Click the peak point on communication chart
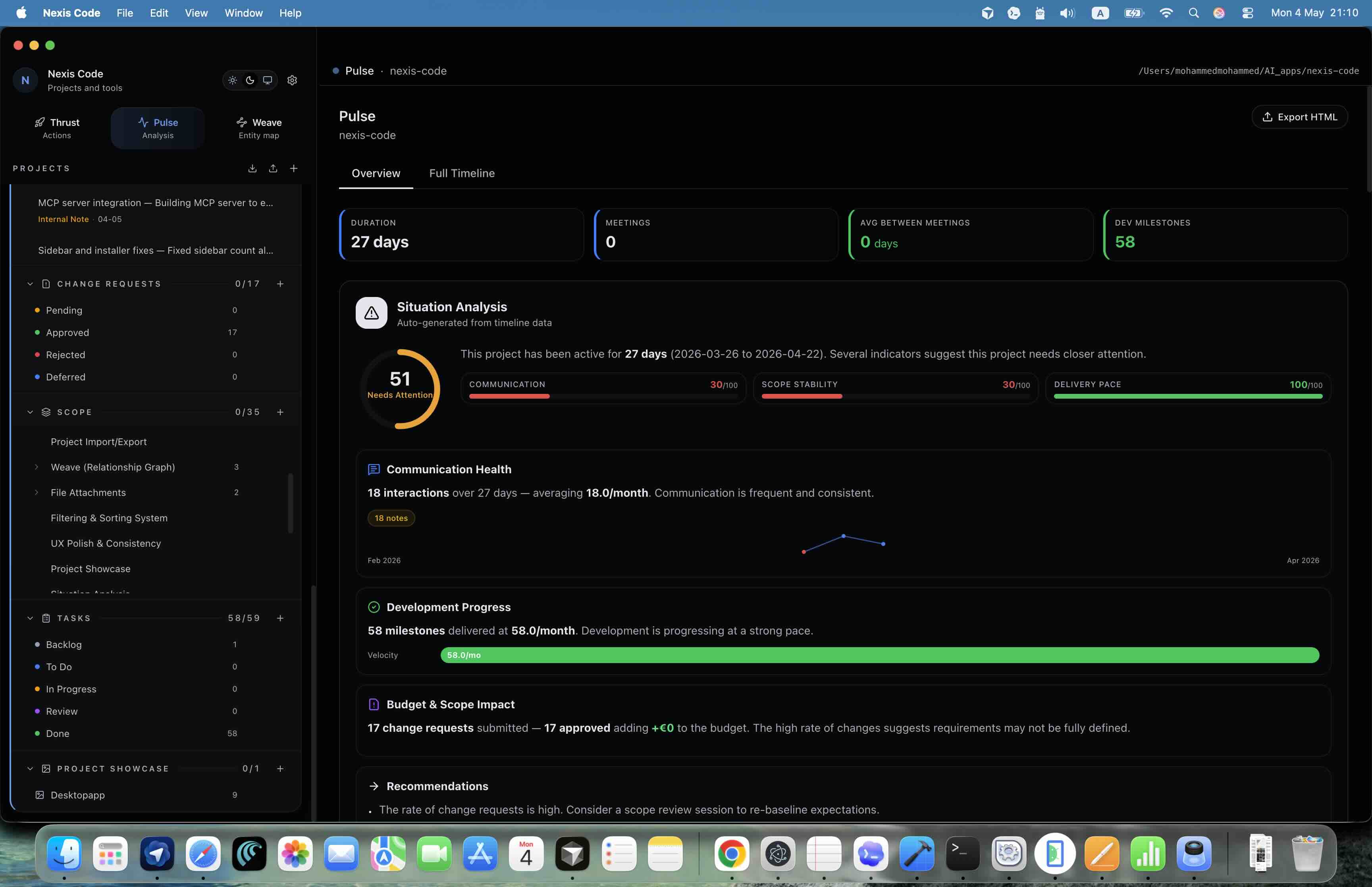This screenshot has height=887, width=1372. [844, 536]
